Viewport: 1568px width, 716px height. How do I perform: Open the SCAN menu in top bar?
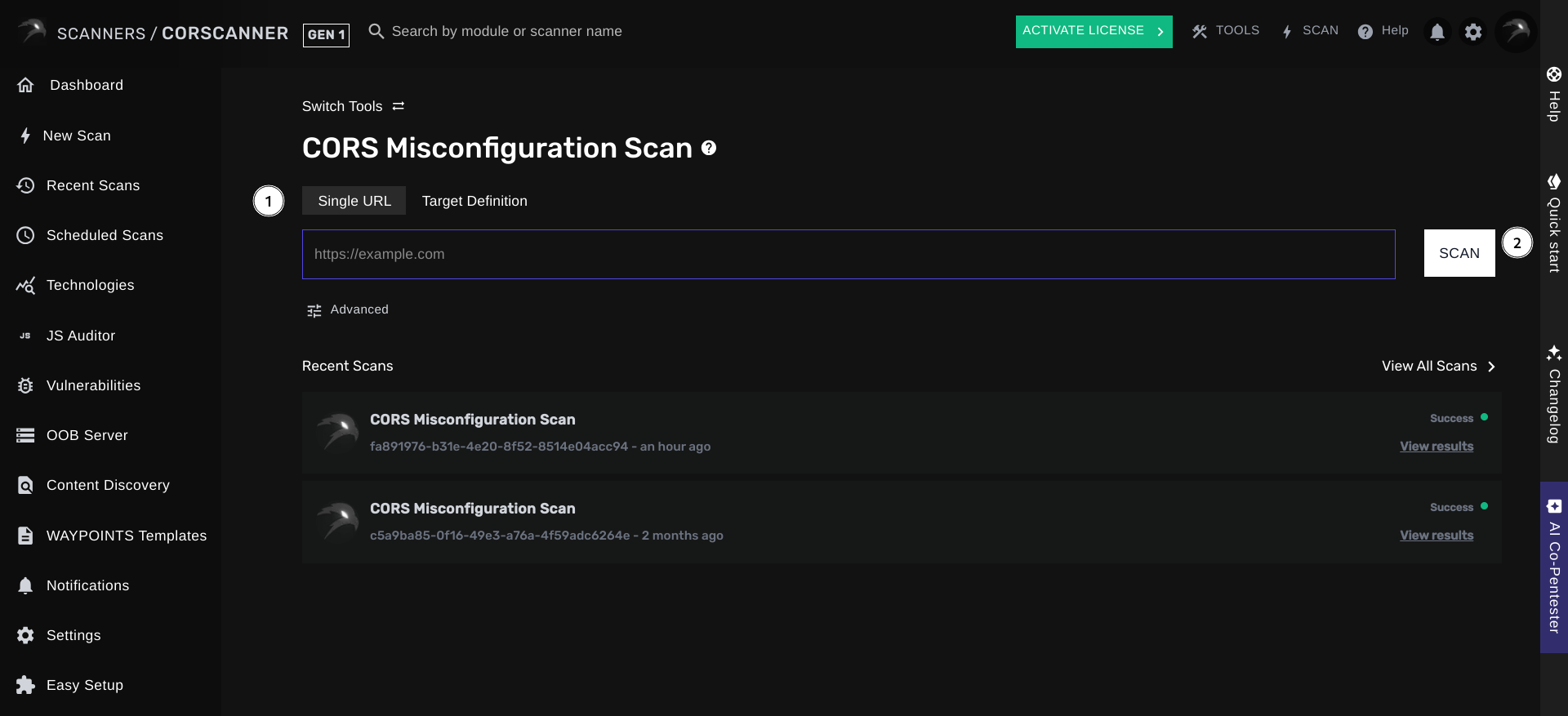(1309, 31)
